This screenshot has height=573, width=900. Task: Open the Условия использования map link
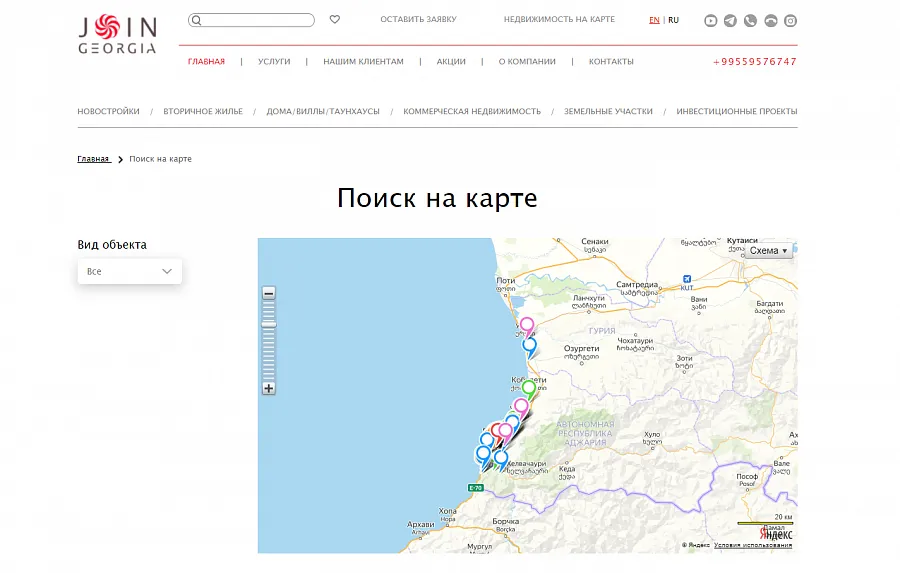(753, 545)
